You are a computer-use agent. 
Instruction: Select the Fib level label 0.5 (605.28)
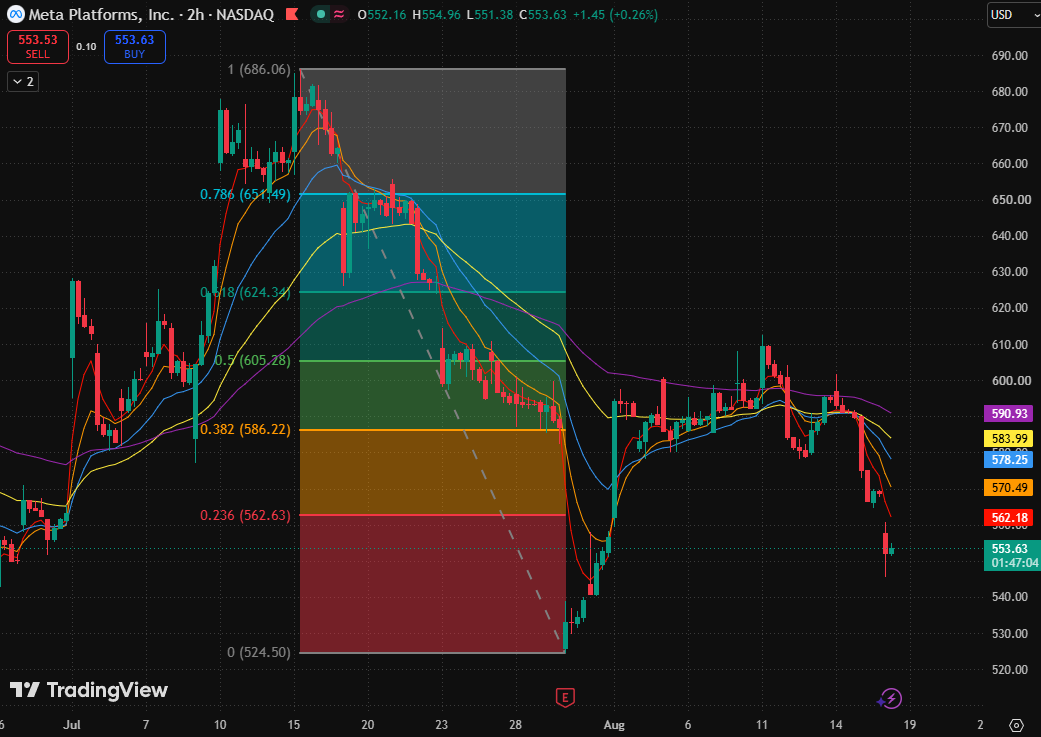point(252,361)
